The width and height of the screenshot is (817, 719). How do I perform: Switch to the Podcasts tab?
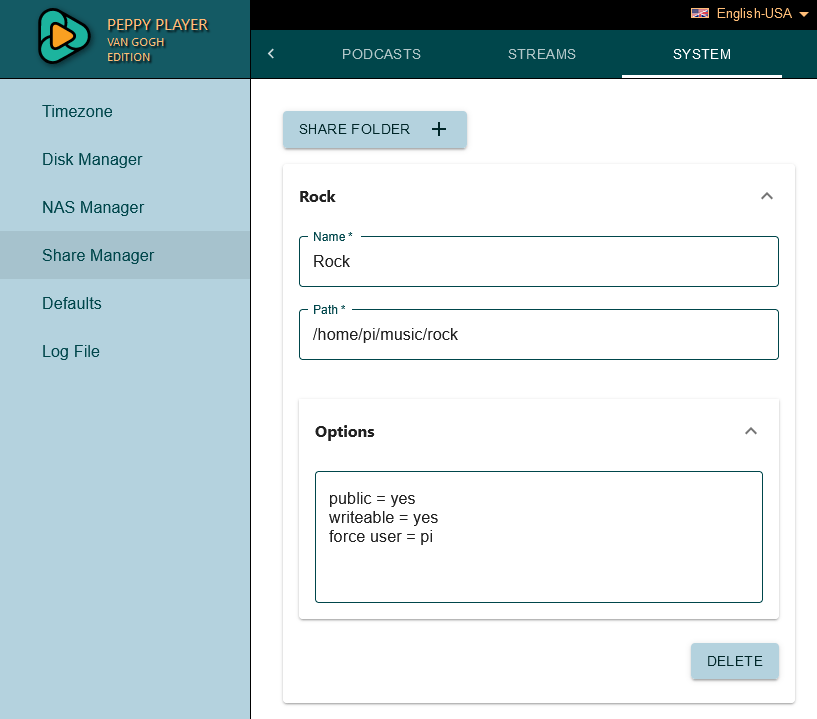381,54
